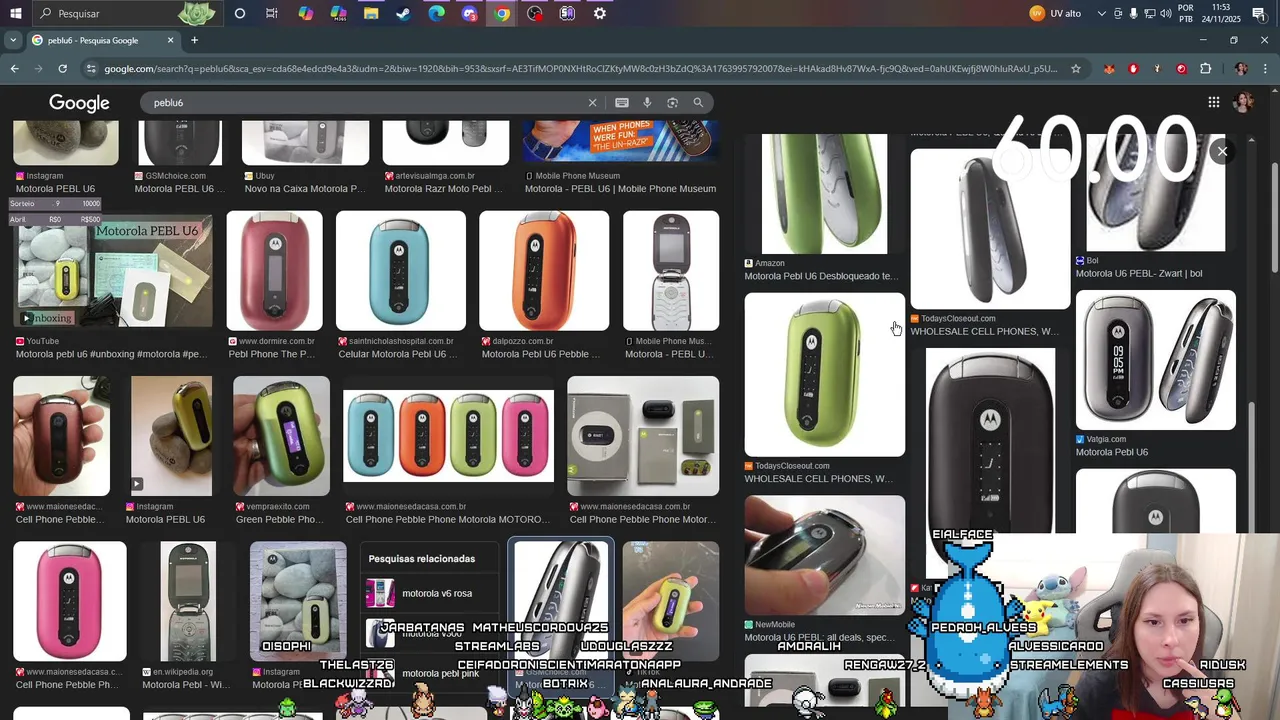Image resolution: width=1280 pixels, height=720 pixels.
Task: Open link Motorola Pebl U6 Desbloqueado
Action: click(821, 276)
